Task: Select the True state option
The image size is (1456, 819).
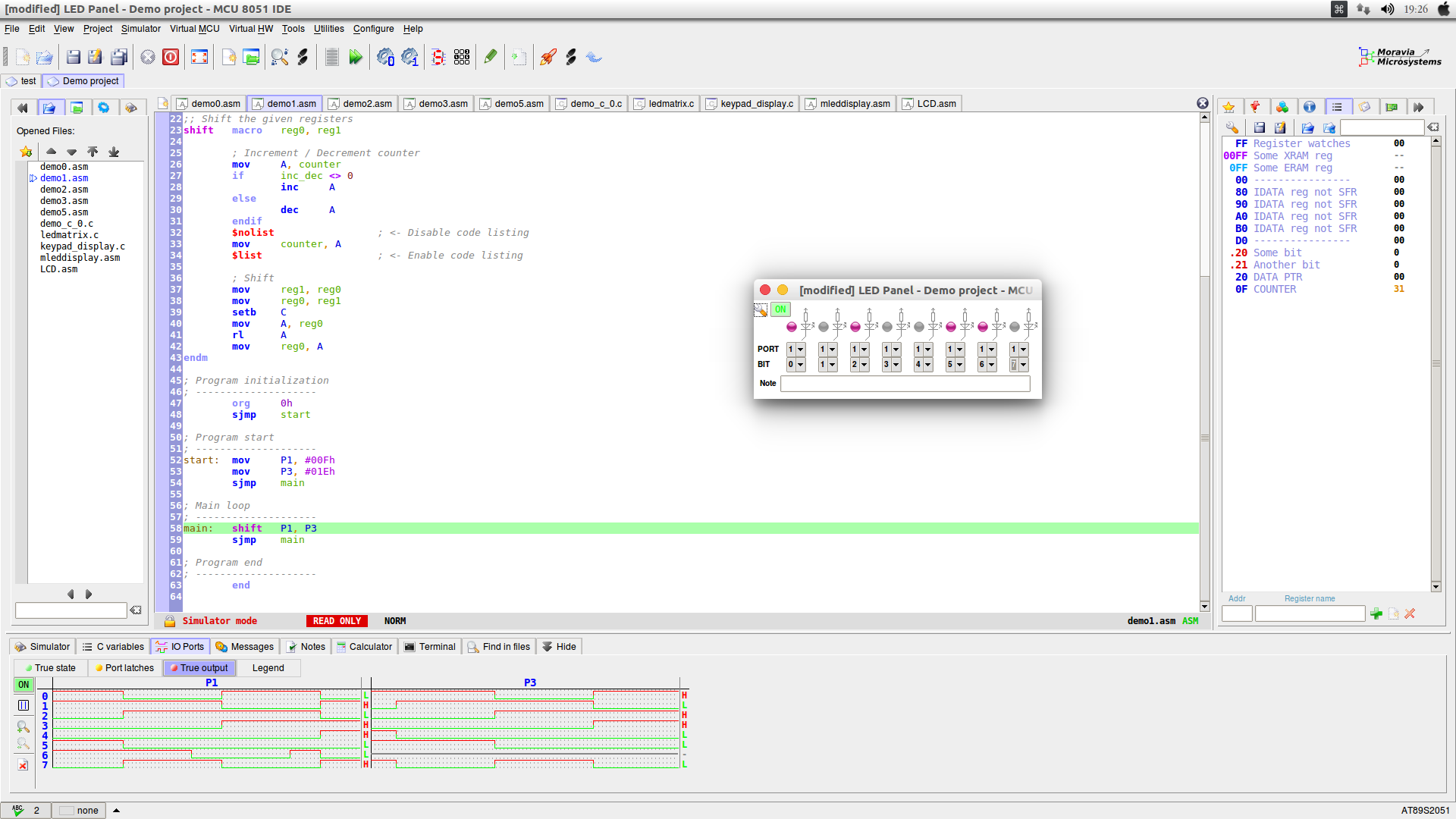Action: 50,668
